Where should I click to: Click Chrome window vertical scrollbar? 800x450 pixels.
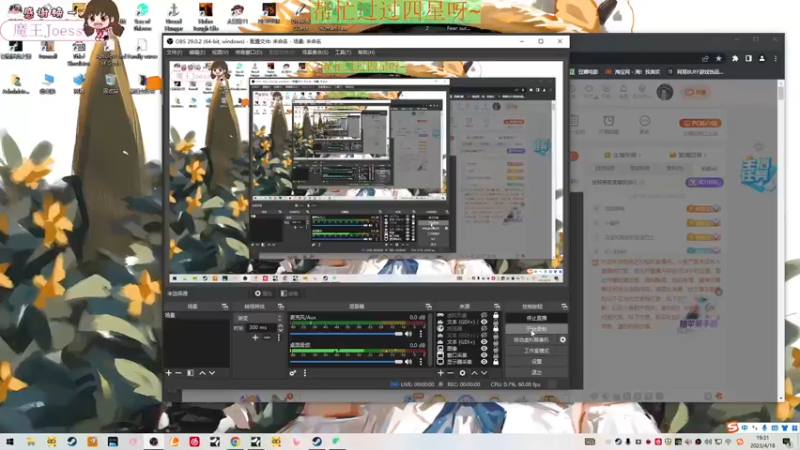click(x=781, y=240)
